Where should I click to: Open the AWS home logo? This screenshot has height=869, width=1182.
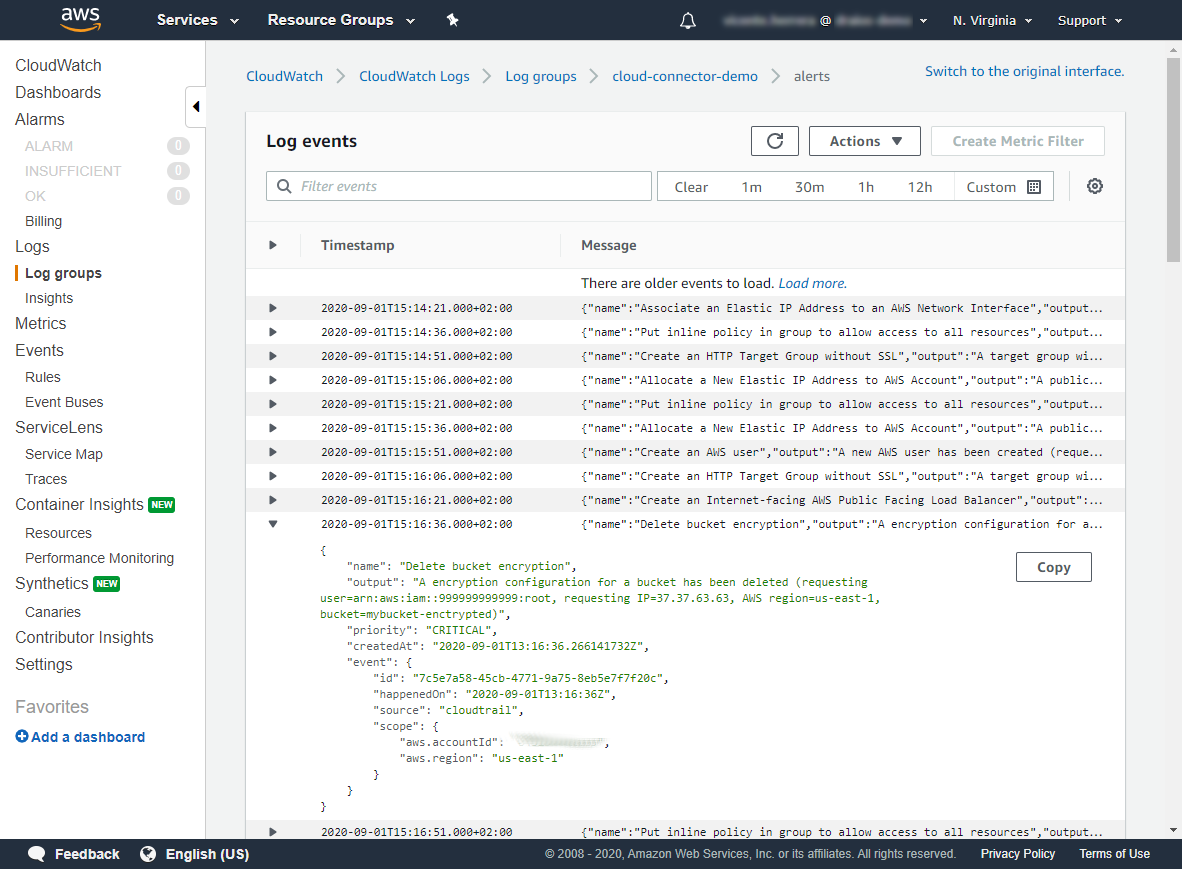point(81,20)
